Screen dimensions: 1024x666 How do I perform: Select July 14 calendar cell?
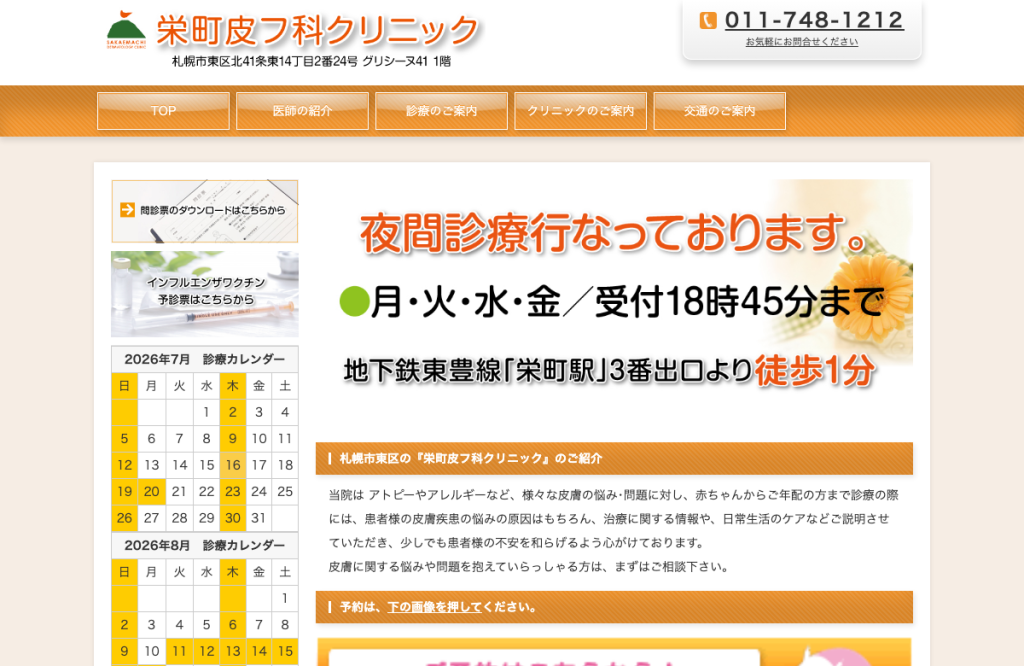pos(180,465)
